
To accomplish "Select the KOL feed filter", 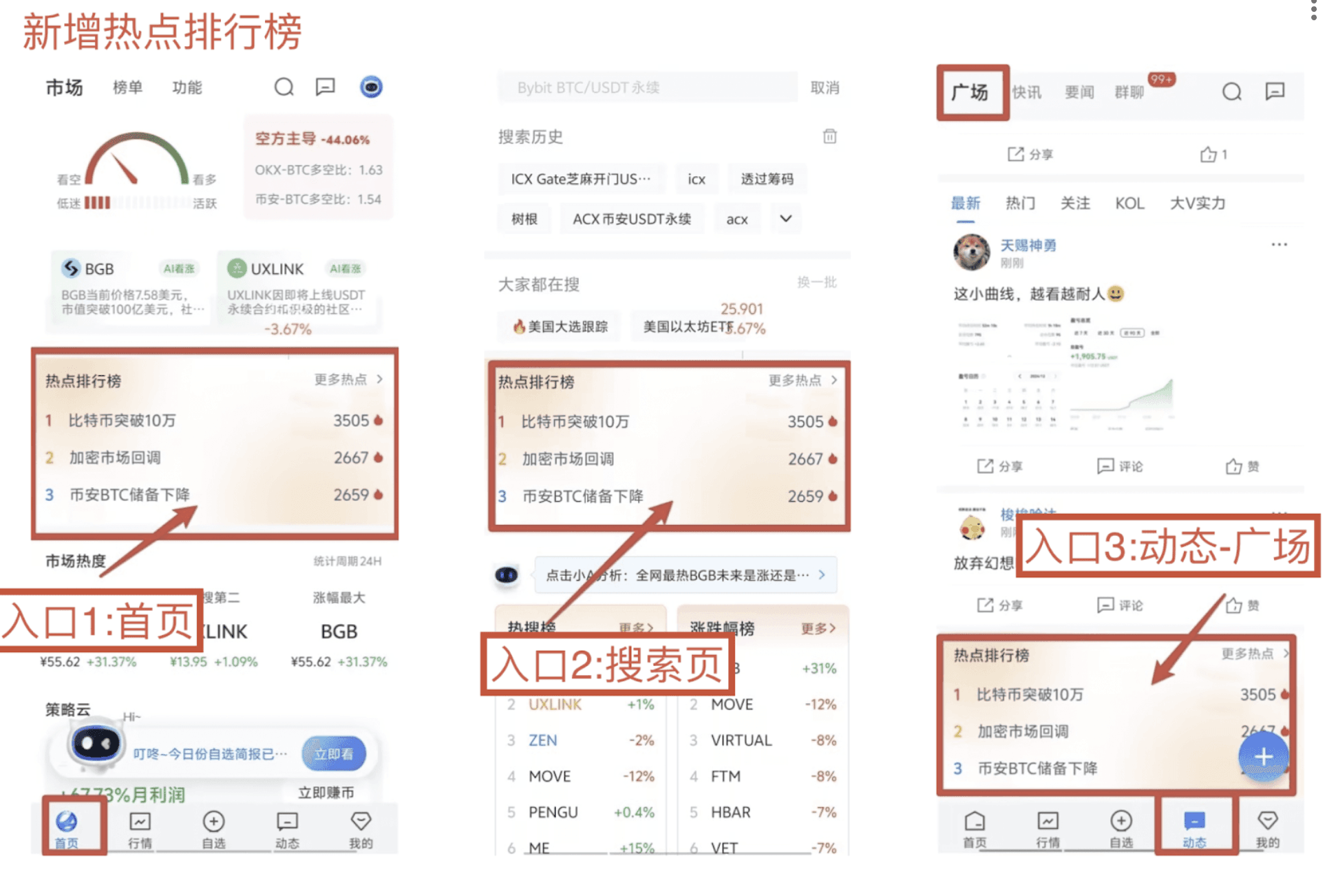I will (1129, 203).
